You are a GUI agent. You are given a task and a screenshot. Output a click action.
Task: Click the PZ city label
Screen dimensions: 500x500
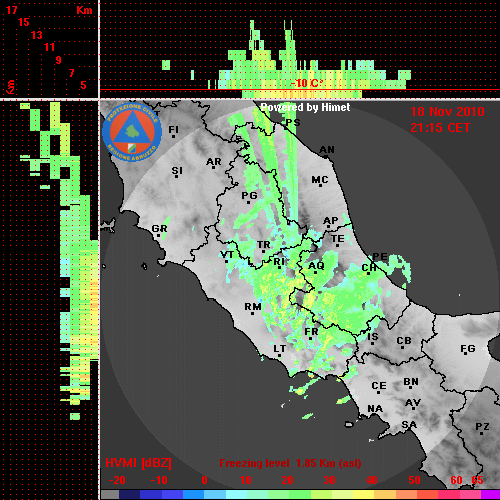[482, 427]
